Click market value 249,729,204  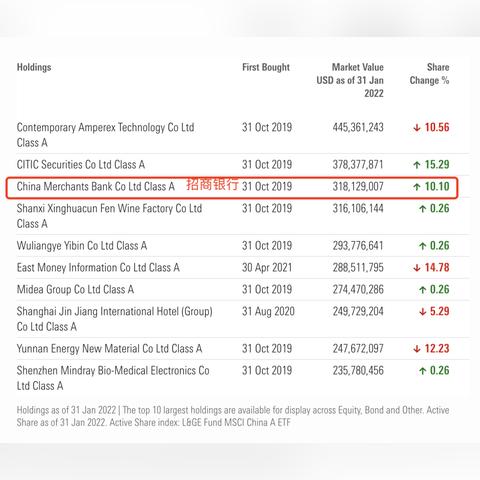pyautogui.click(x=358, y=312)
